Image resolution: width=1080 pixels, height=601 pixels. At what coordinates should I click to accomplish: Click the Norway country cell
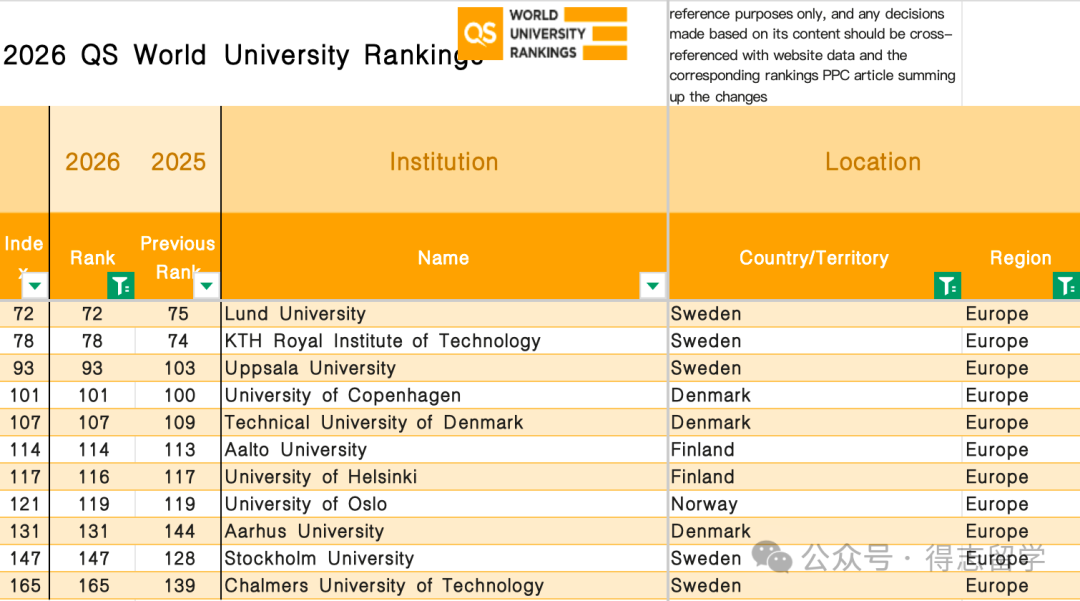pos(704,504)
